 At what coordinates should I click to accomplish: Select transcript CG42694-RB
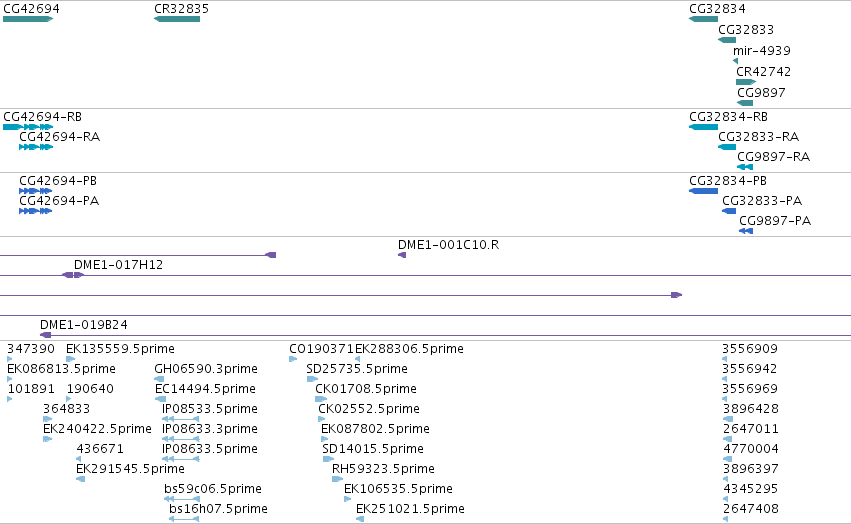click(28, 127)
